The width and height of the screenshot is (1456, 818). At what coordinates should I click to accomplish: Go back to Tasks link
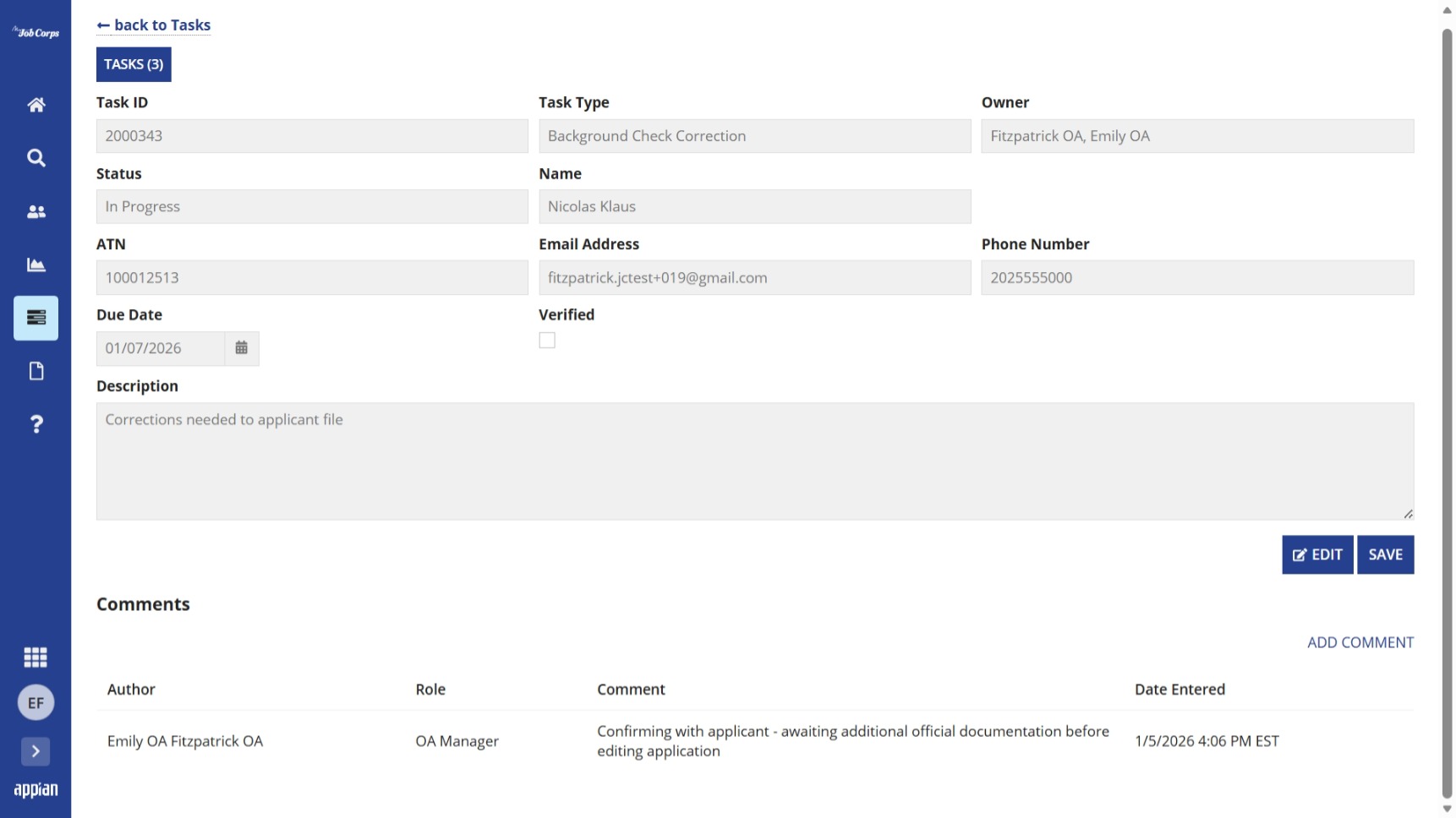pyautogui.click(x=154, y=25)
